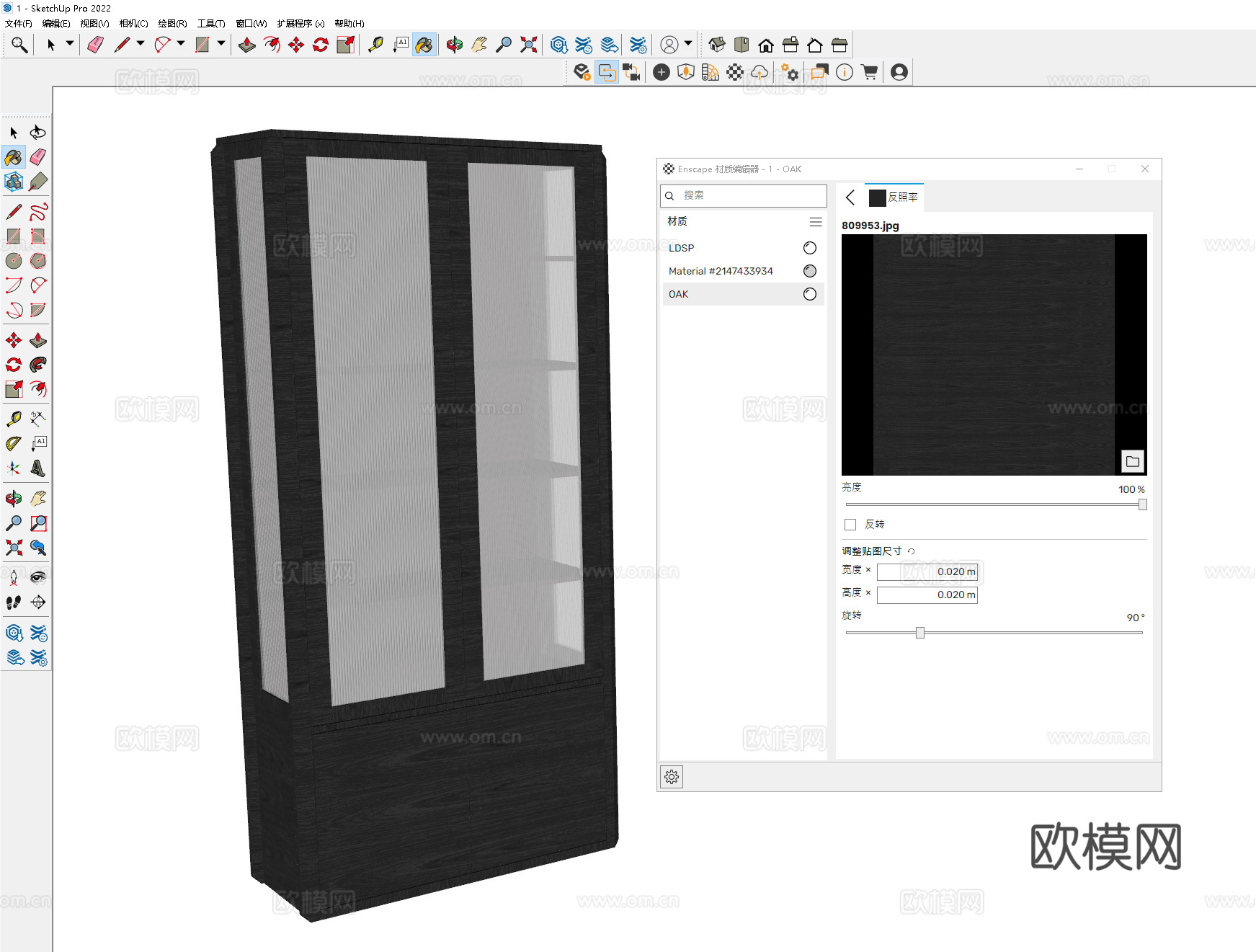Click the Zoom Extents icon in top toolbar

point(529,45)
